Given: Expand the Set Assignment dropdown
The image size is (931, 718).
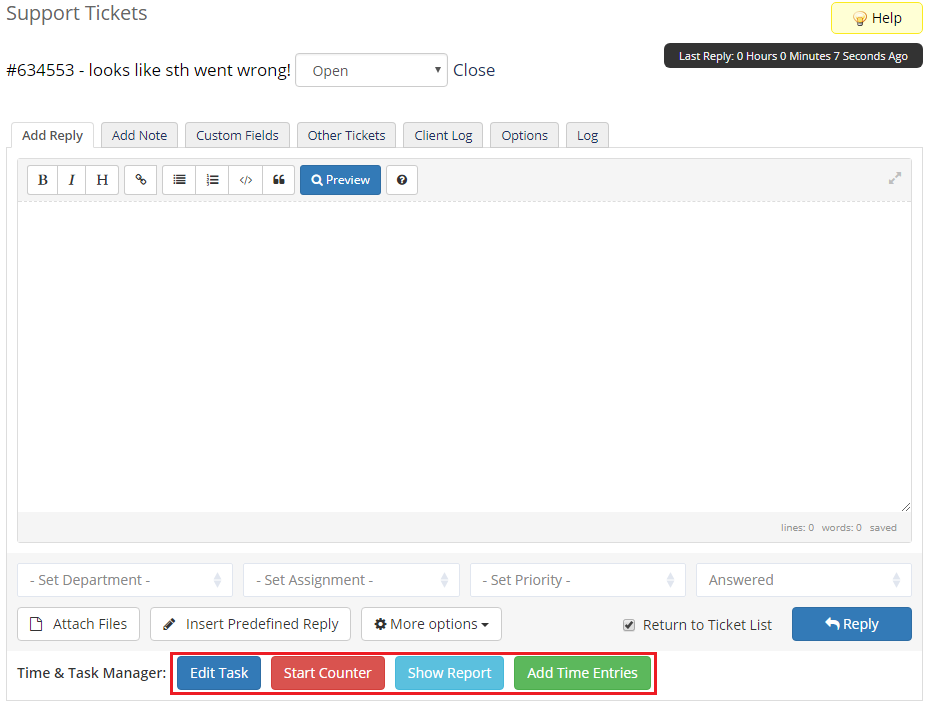Looking at the screenshot, I should [x=351, y=580].
